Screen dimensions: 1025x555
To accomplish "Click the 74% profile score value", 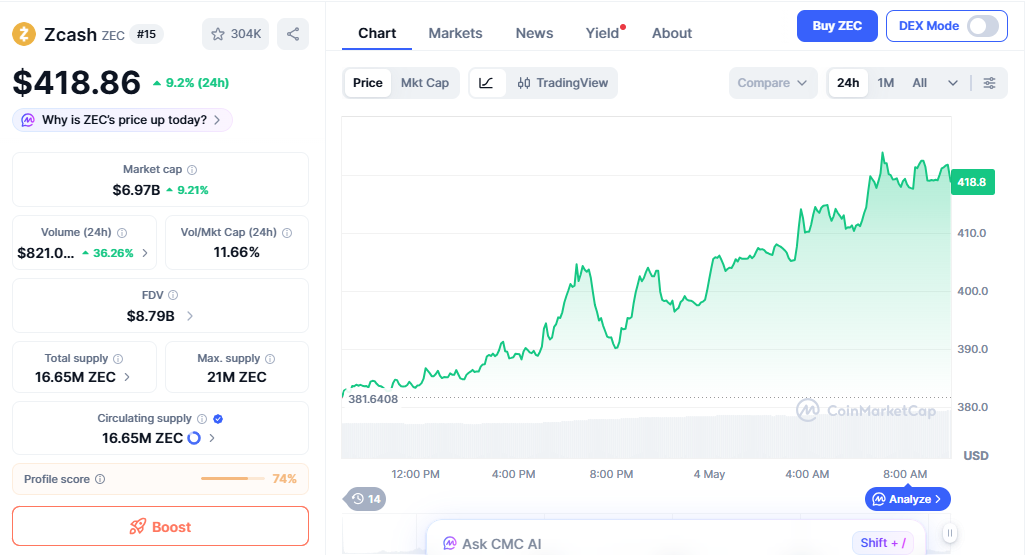I will tap(284, 479).
